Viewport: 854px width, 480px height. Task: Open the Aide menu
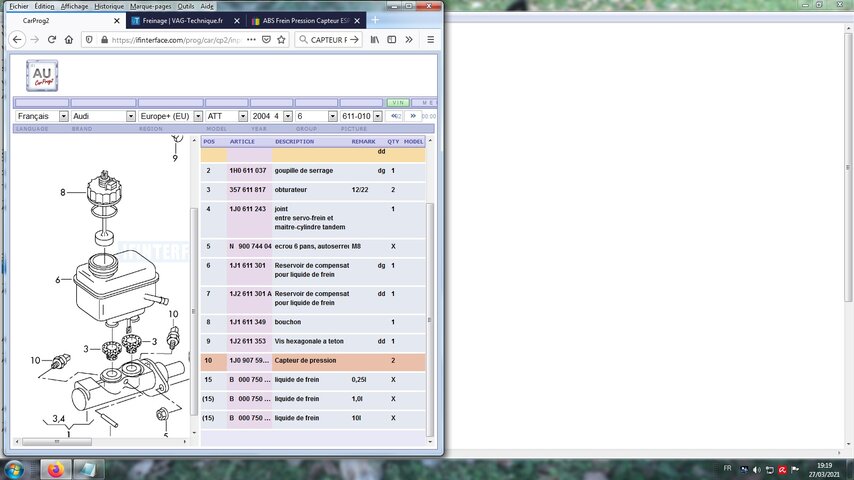click(207, 6)
